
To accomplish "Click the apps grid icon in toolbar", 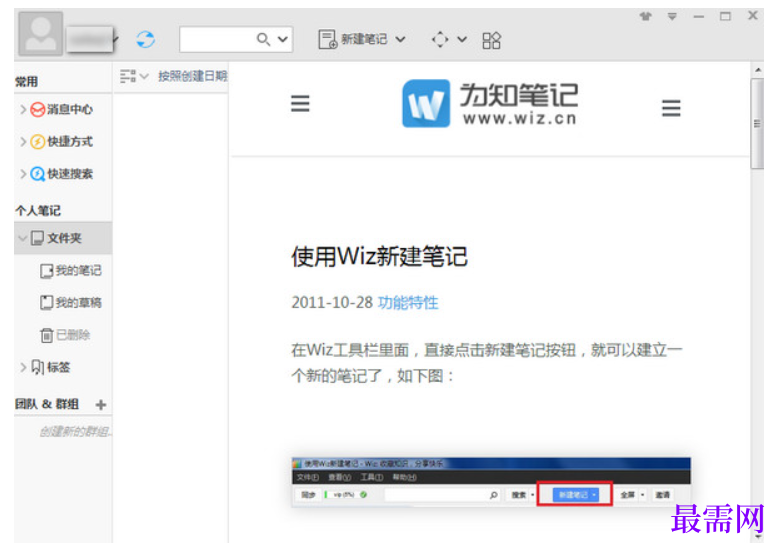I will tap(491, 40).
